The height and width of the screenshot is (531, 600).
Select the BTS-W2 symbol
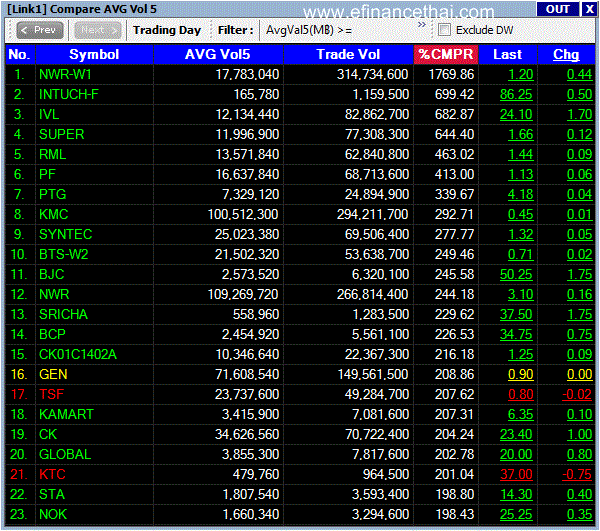pyautogui.click(x=64, y=254)
